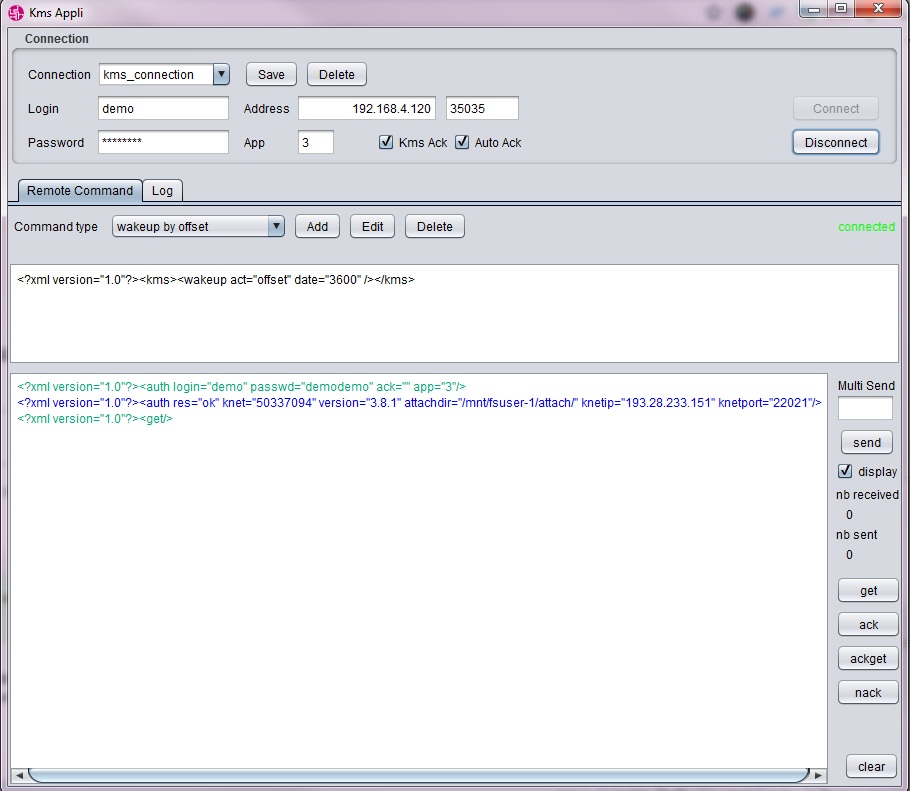910x791 pixels.
Task: Switch to the Log tab
Action: (162, 191)
